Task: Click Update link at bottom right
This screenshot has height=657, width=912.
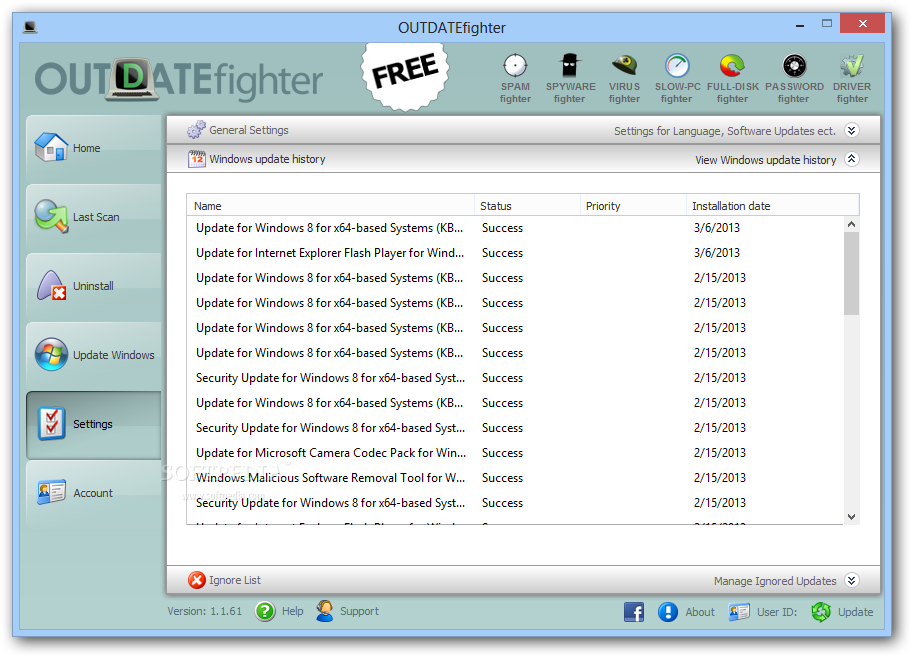Action: click(855, 612)
